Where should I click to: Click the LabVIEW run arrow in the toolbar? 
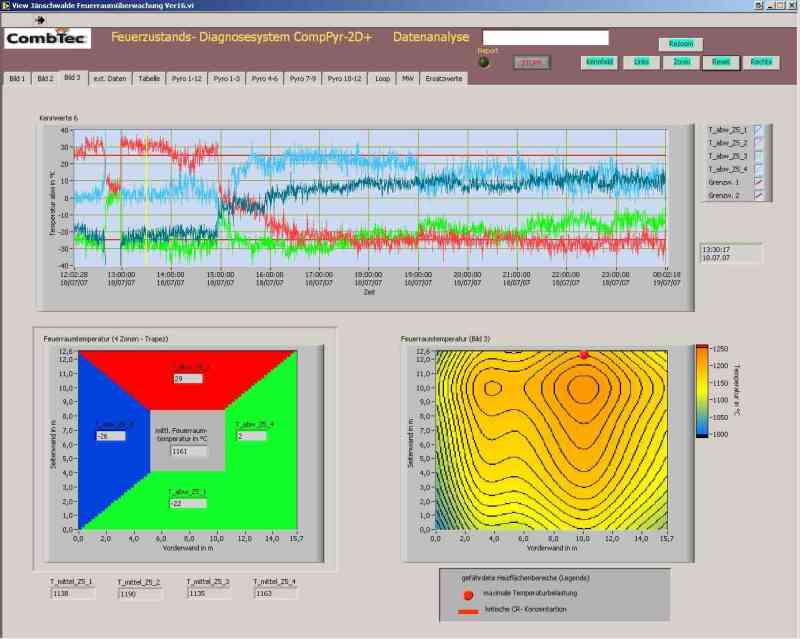click(40, 20)
